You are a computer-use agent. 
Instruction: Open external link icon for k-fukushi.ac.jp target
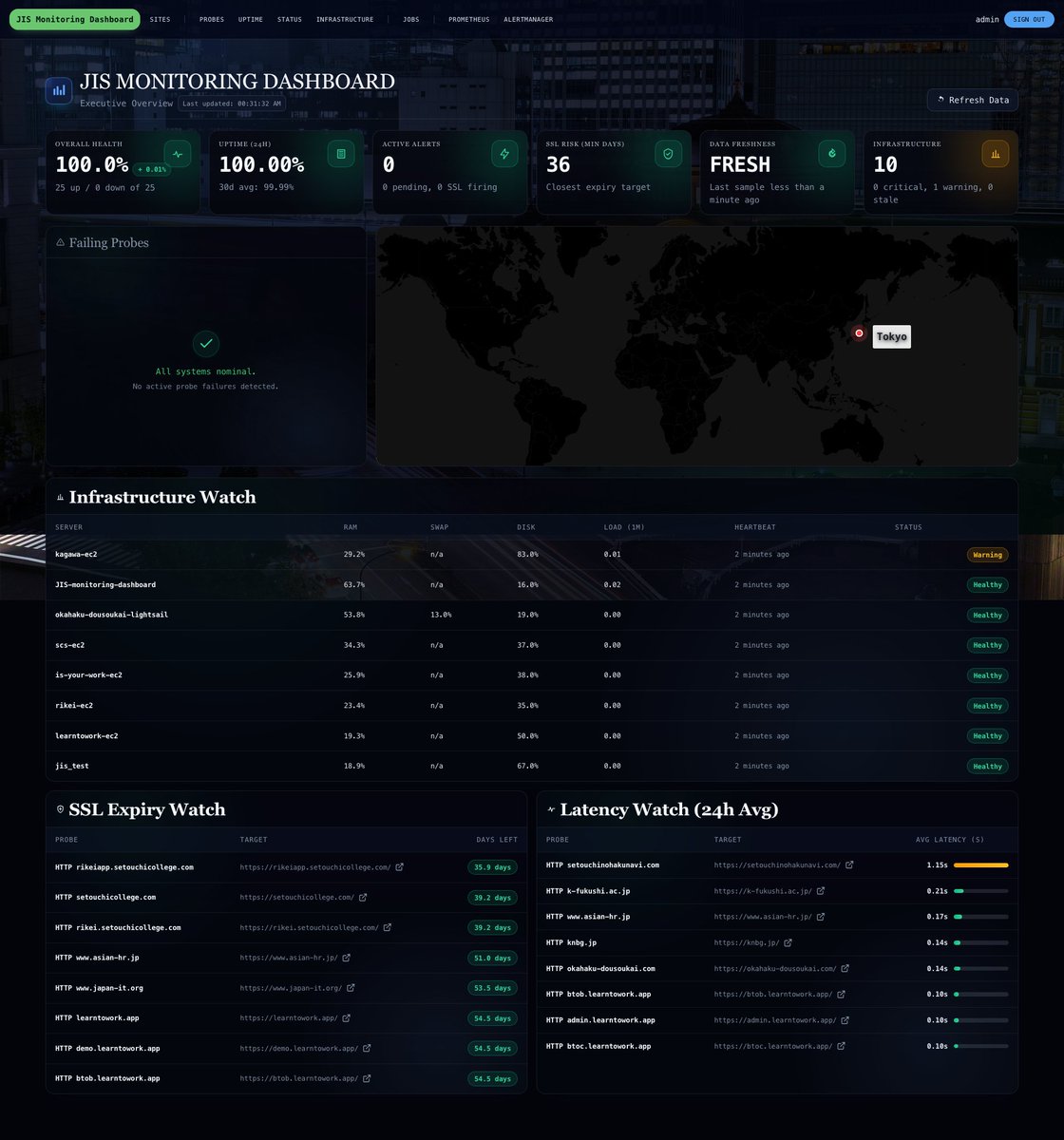(x=821, y=891)
